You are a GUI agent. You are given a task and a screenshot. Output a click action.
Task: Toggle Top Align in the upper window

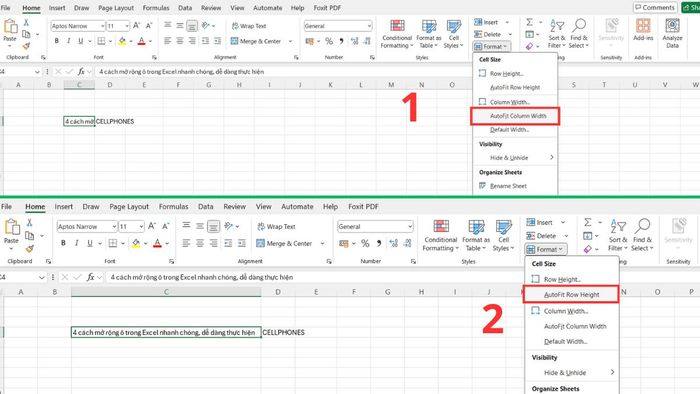[167, 25]
